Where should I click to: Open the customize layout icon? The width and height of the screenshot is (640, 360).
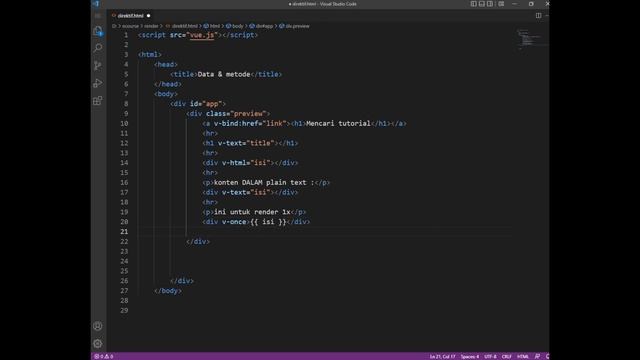[501, 4]
